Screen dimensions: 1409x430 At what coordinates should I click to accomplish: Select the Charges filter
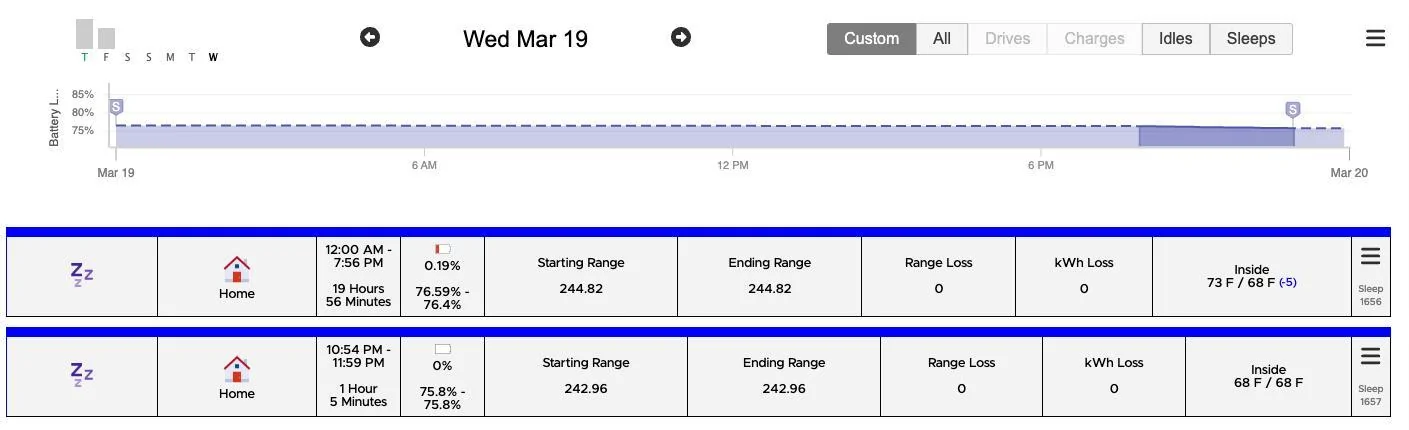[1094, 39]
